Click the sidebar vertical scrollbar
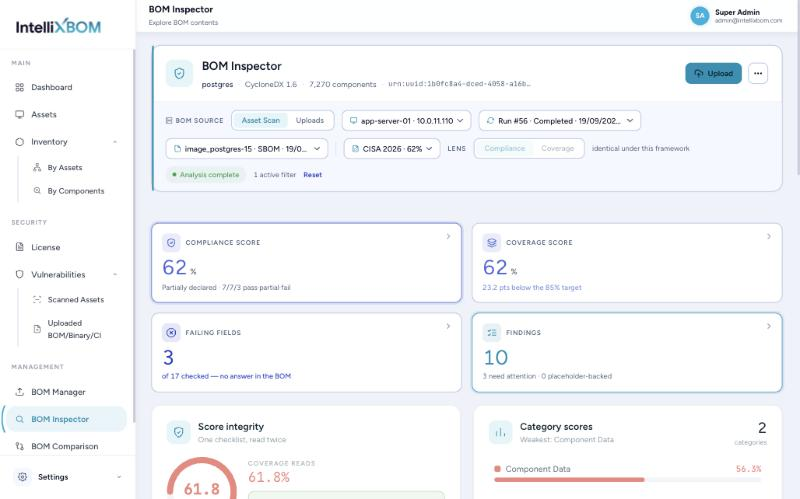This screenshot has width=800, height=499. coord(134,235)
